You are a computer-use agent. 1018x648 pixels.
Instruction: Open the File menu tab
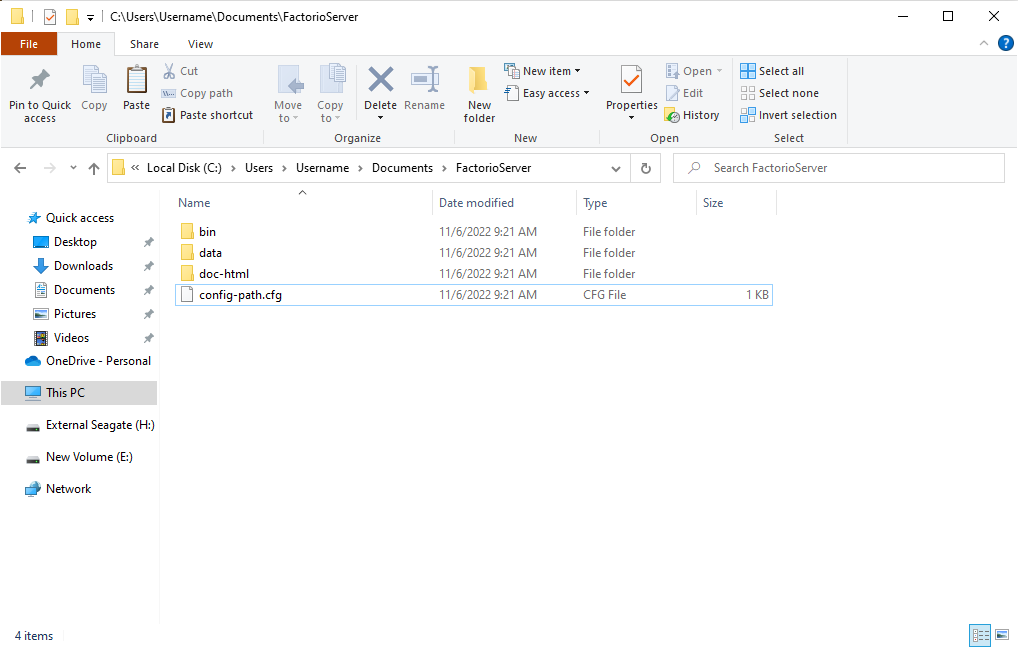tap(29, 44)
